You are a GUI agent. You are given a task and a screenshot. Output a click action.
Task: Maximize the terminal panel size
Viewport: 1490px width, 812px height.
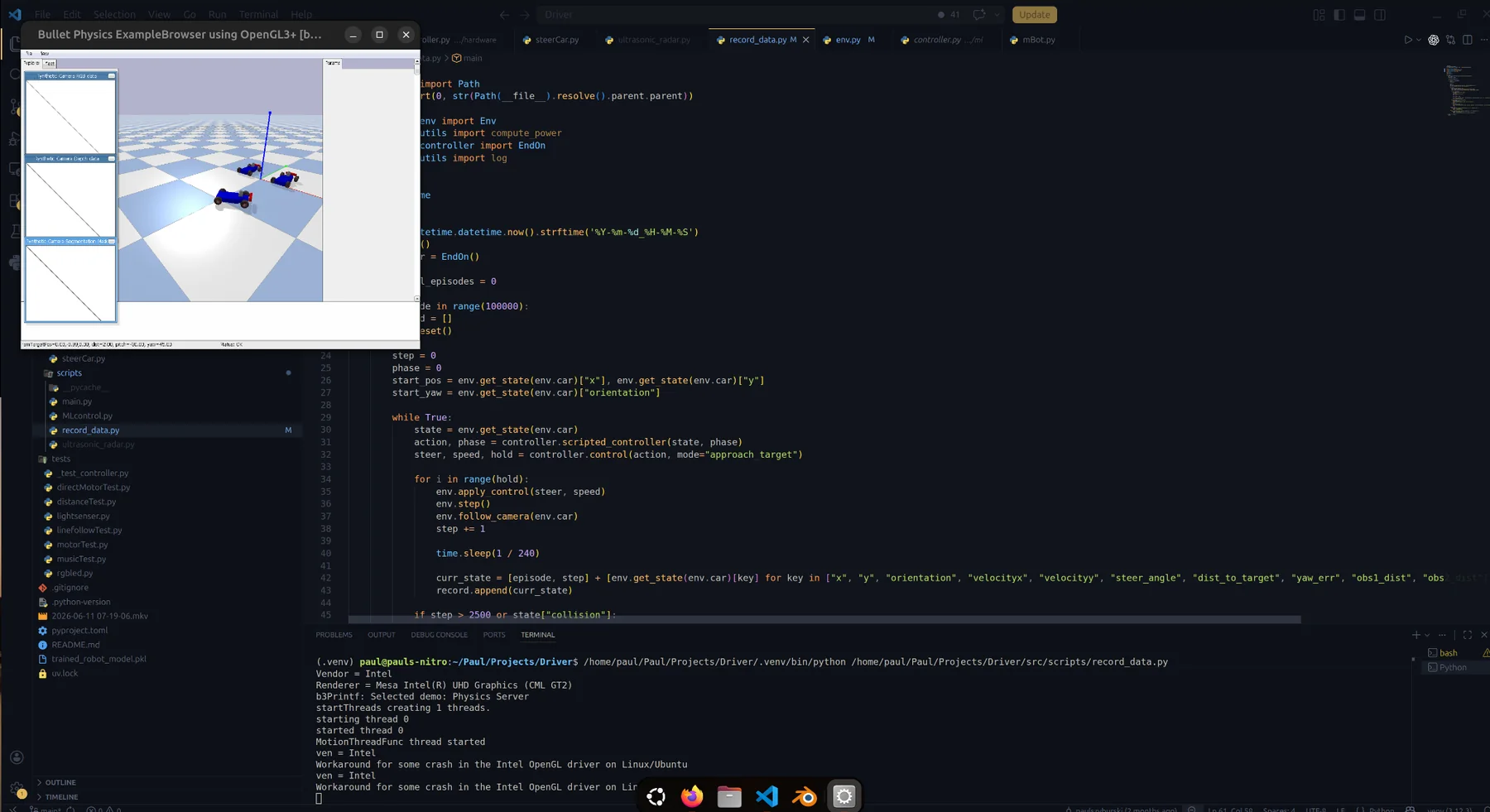tap(1467, 635)
